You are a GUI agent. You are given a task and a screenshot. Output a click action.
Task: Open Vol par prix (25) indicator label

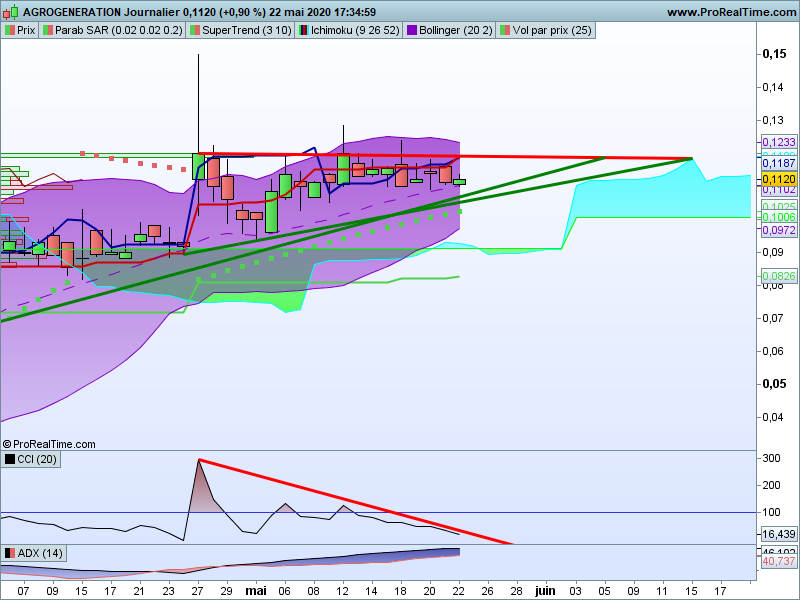[545, 30]
